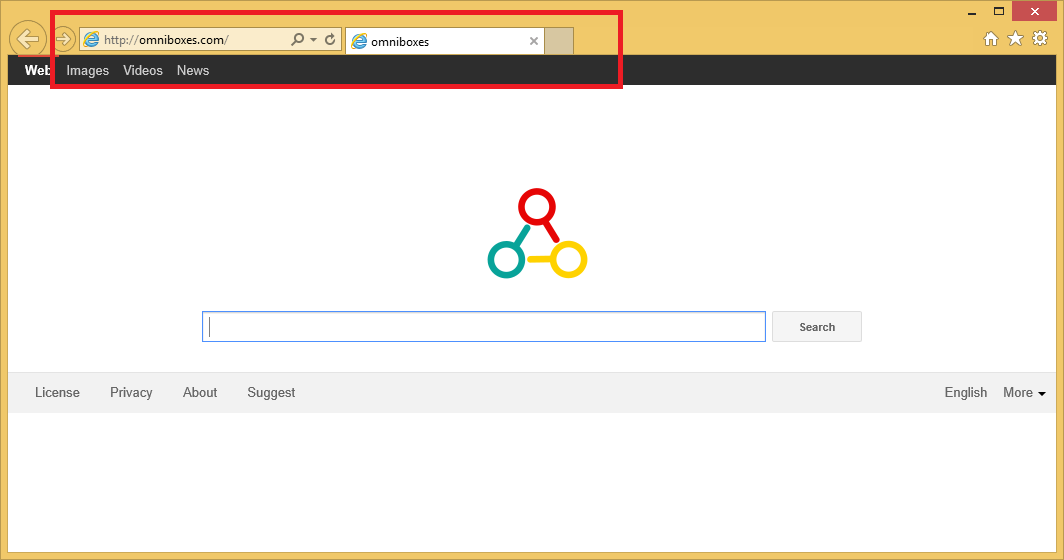Switch to News search category
1064x560 pixels.
click(x=193, y=71)
